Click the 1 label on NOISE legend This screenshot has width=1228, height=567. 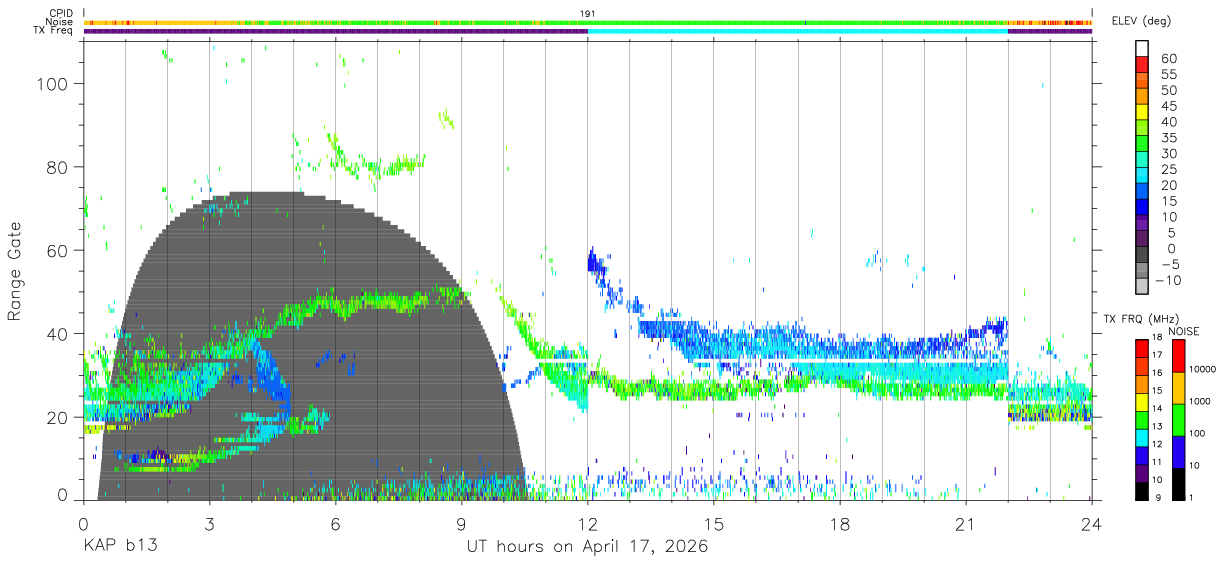click(x=1190, y=497)
